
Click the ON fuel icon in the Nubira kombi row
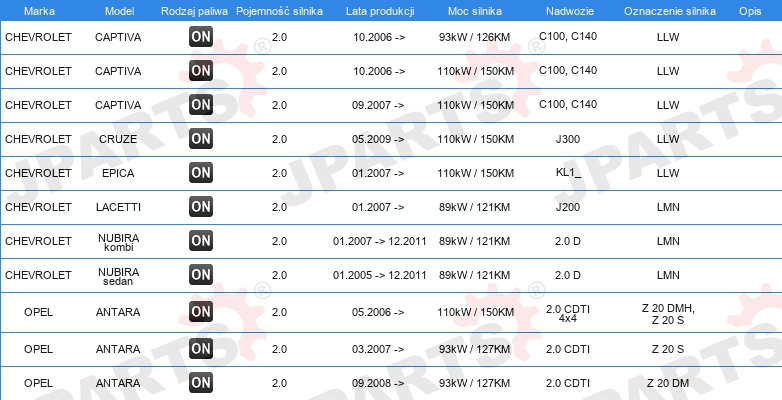click(x=201, y=240)
